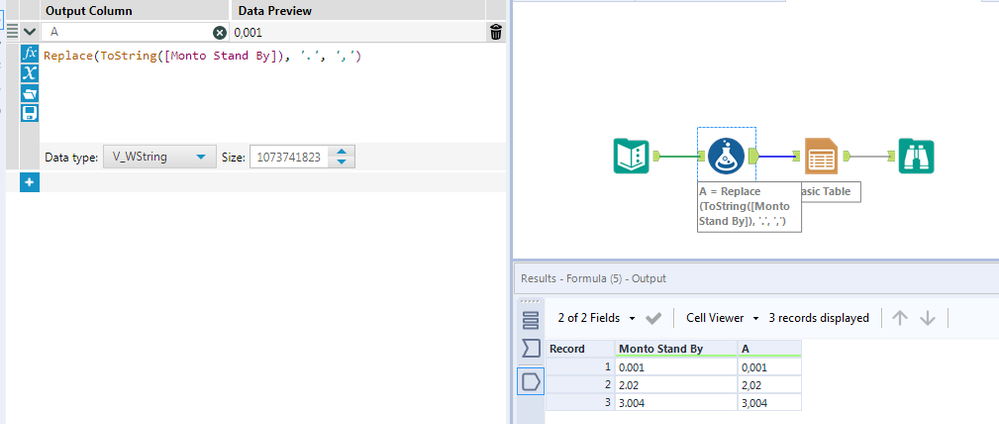
Task: Select the Basic Table tool on canvas
Action: pyautogui.click(x=822, y=156)
